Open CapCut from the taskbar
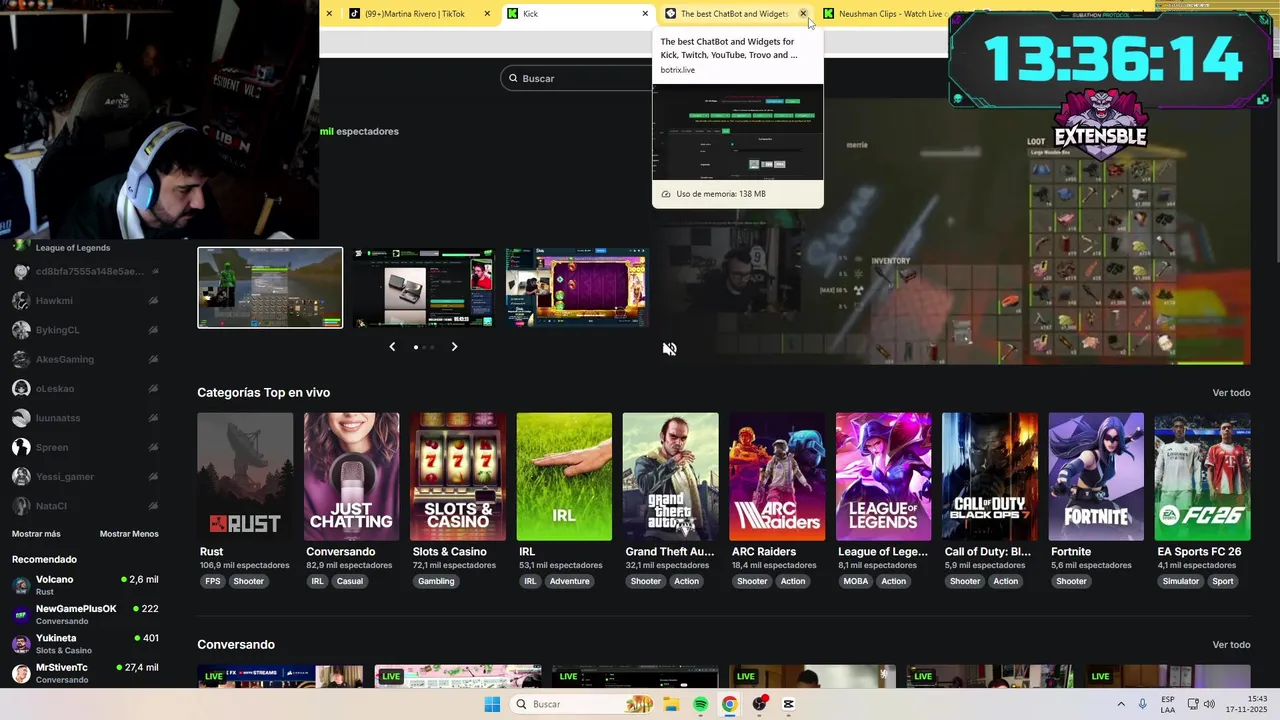The image size is (1280, 720). pyautogui.click(x=789, y=705)
